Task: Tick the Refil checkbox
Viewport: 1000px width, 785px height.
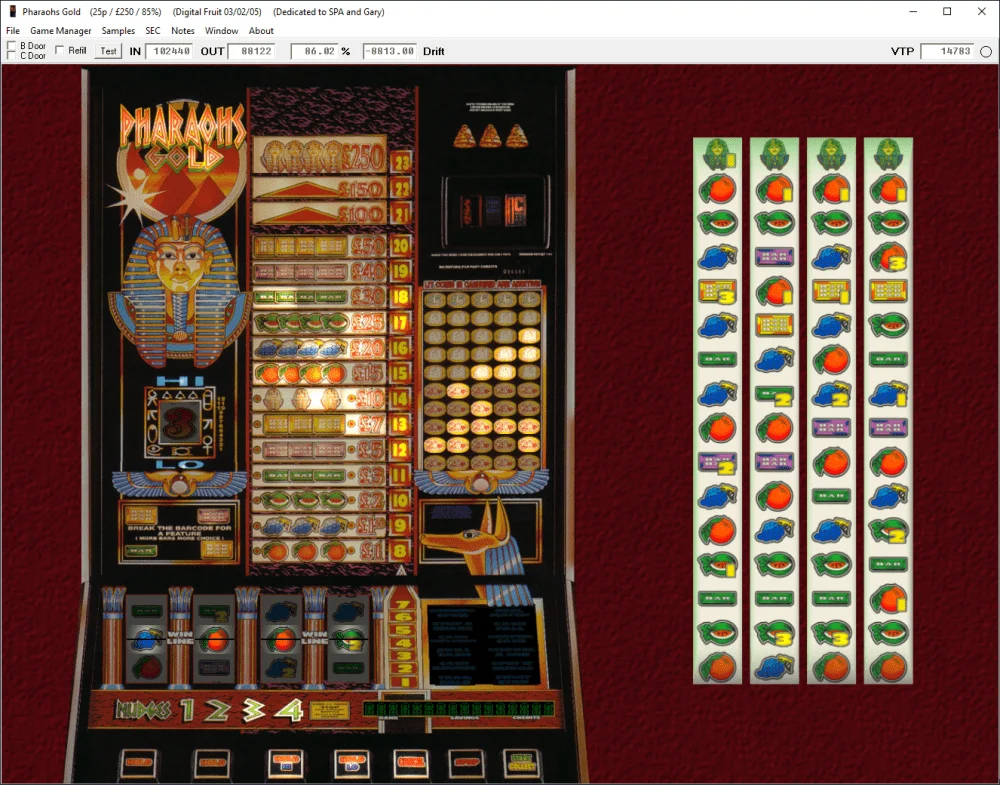Action: [59, 50]
